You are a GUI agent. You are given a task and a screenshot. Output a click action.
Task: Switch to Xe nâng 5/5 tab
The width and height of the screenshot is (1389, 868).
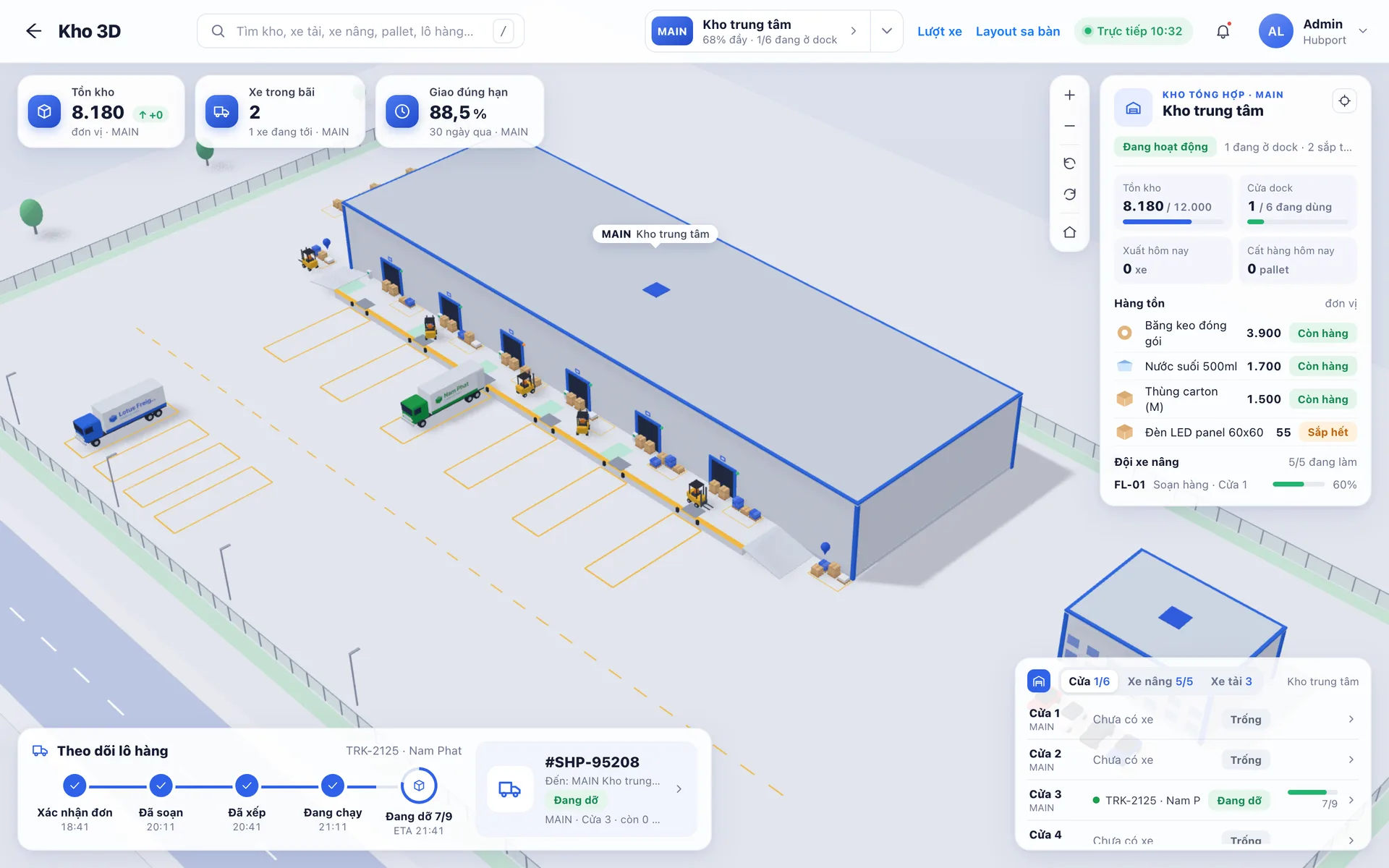click(x=1160, y=681)
